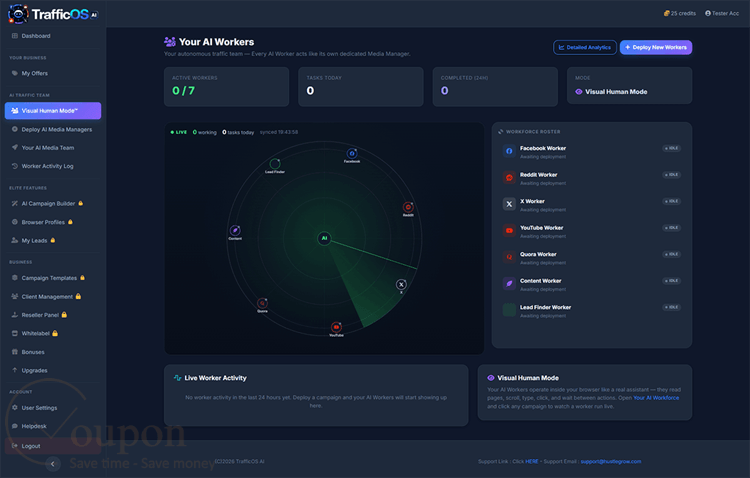The width and height of the screenshot is (750, 478).
Task: Click IDLE badge for X Worker
Action: pos(672,201)
